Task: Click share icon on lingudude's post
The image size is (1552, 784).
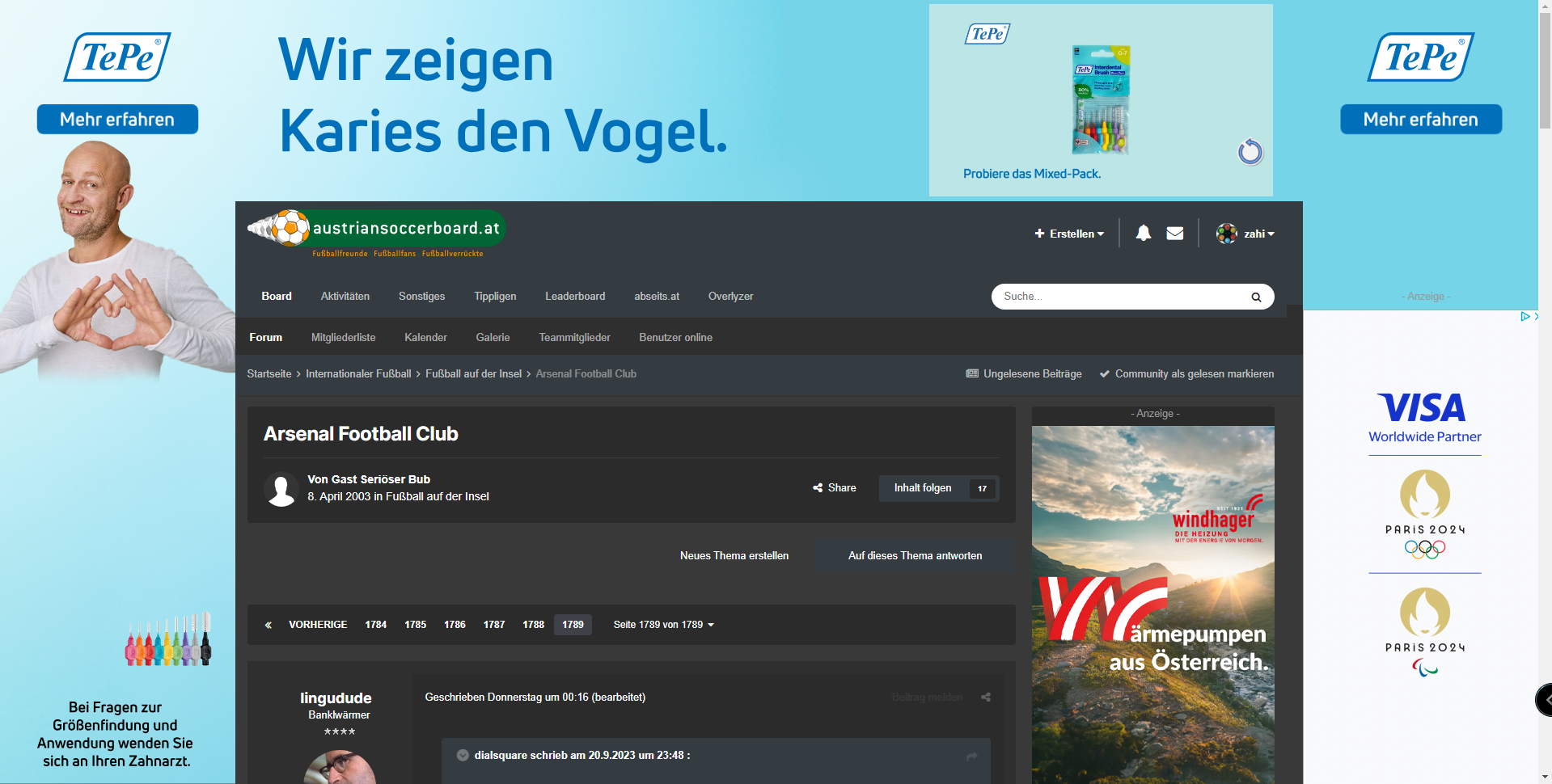Action: click(986, 697)
